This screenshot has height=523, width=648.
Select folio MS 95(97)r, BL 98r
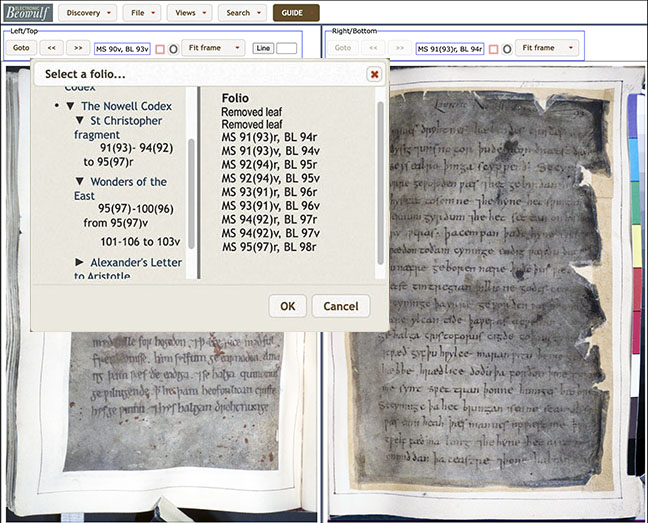[269, 247]
